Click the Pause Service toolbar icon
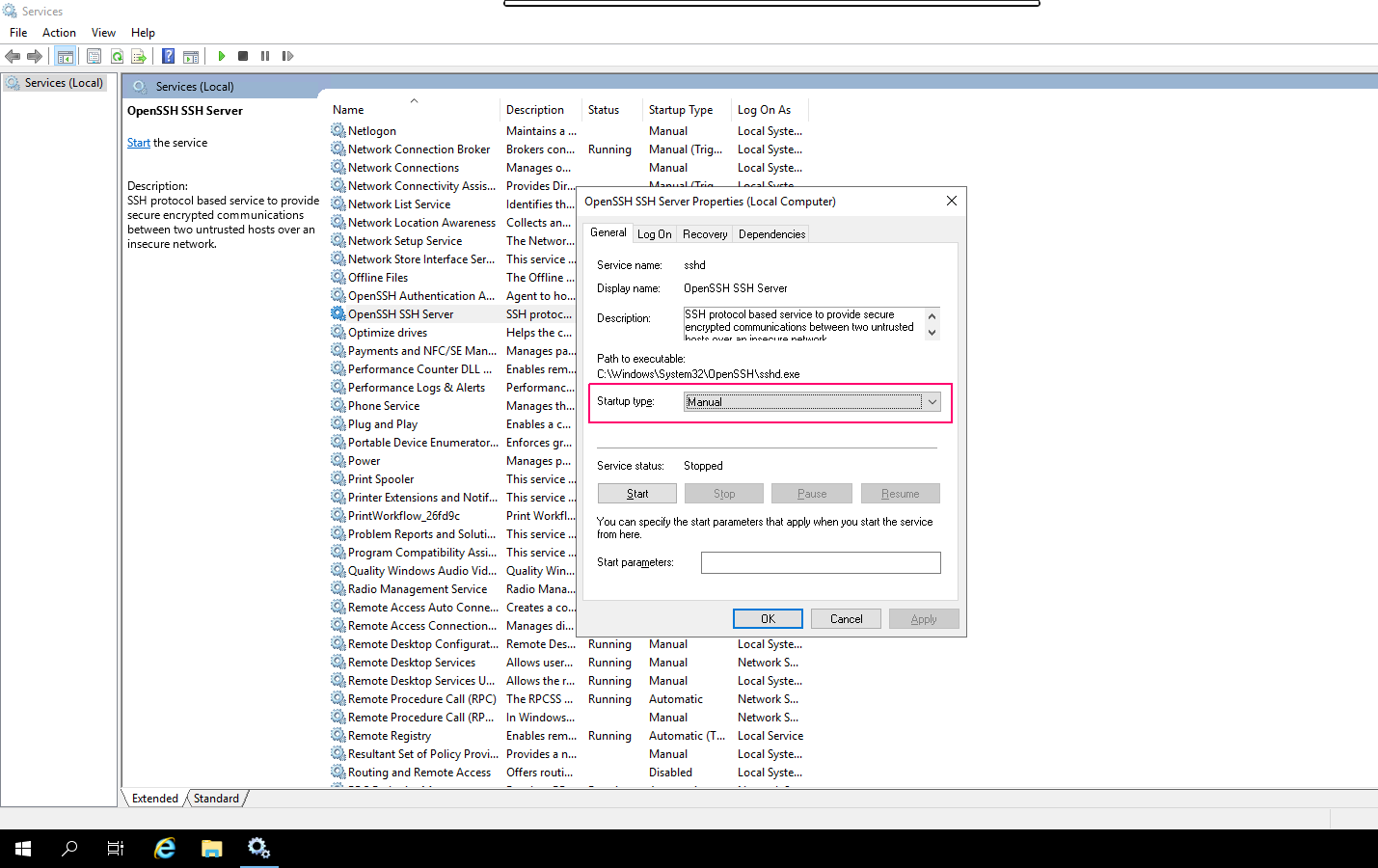This screenshot has width=1378, height=868. 265,56
